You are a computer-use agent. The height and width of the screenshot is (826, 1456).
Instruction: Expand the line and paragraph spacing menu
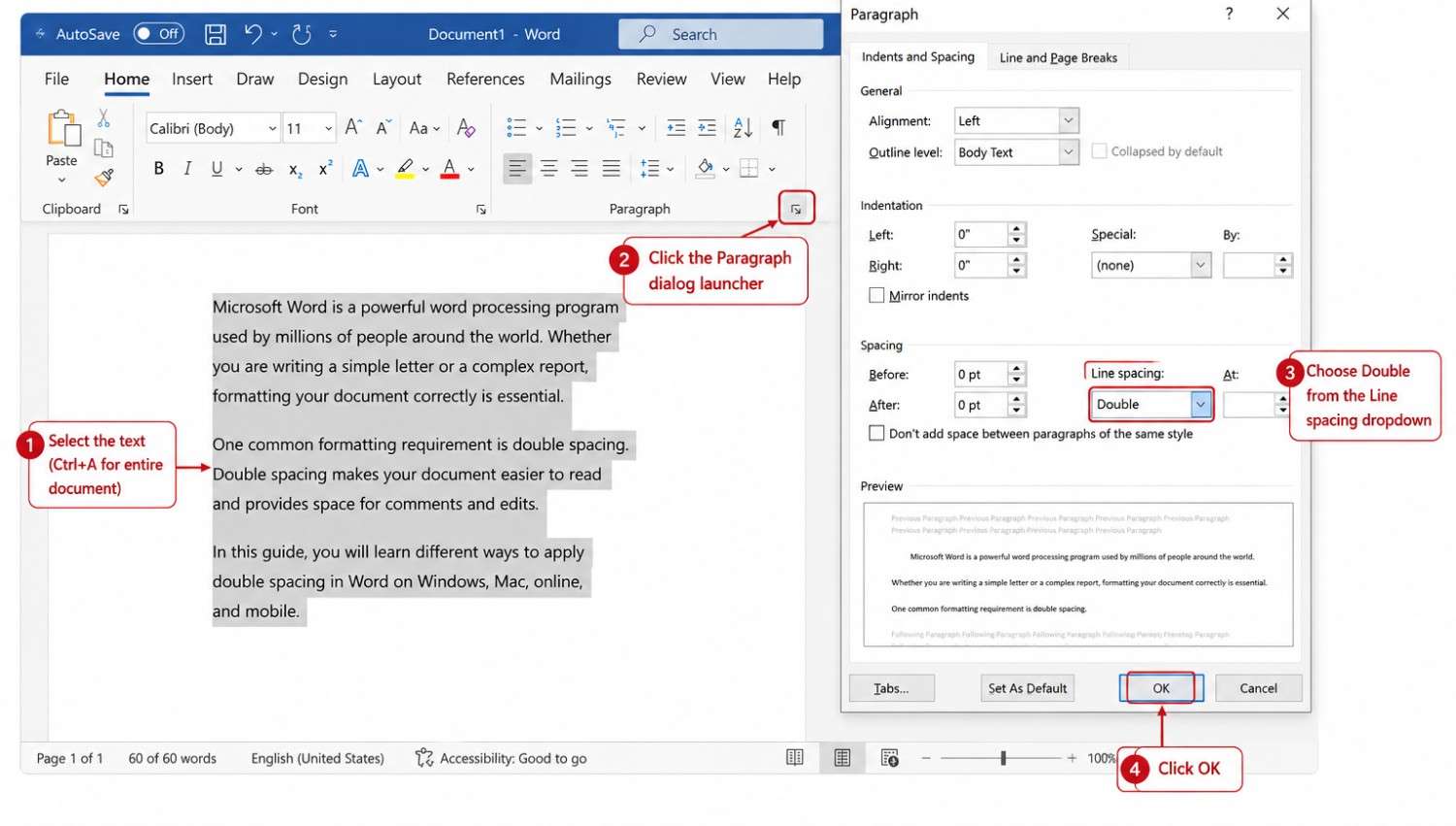[656, 169]
